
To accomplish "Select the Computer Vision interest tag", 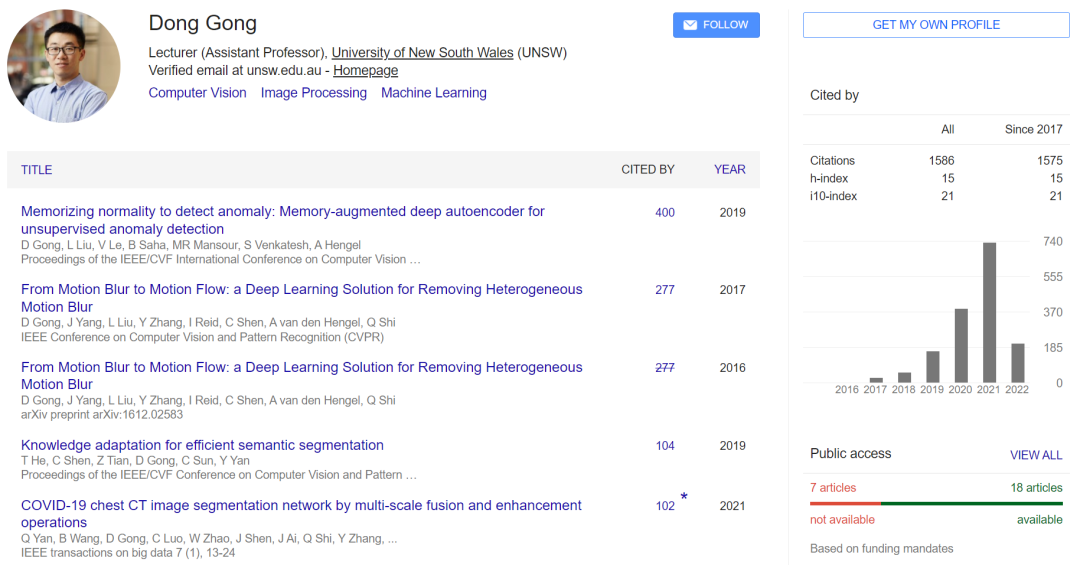I will pos(197,93).
